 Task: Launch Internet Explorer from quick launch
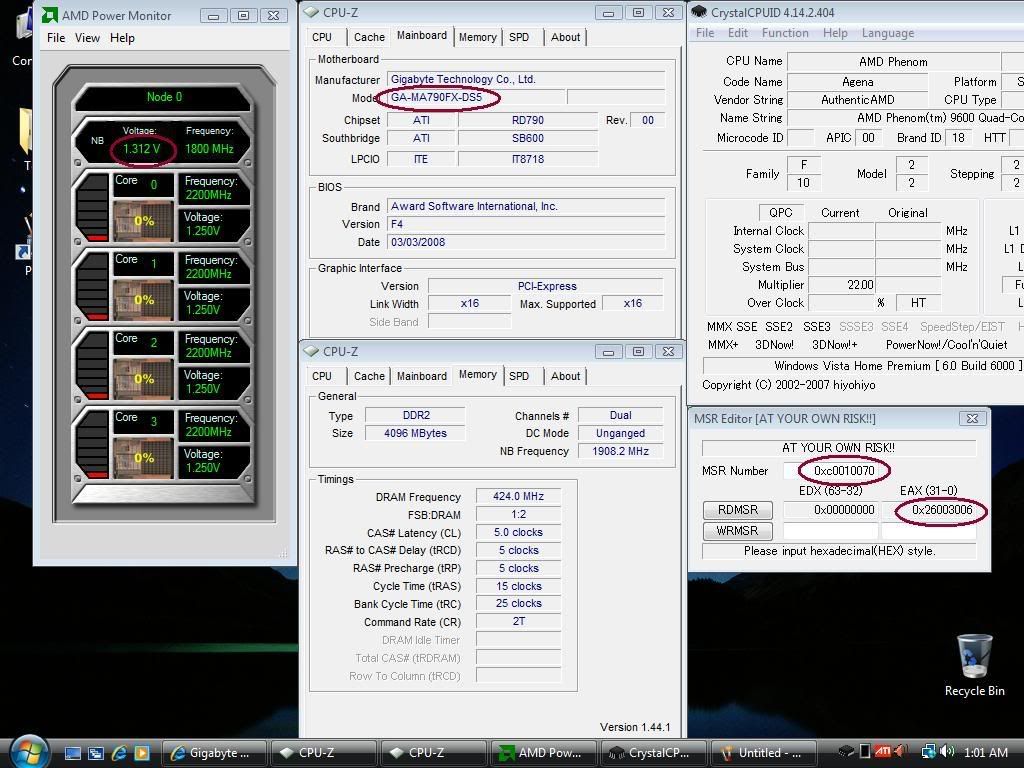[x=118, y=753]
